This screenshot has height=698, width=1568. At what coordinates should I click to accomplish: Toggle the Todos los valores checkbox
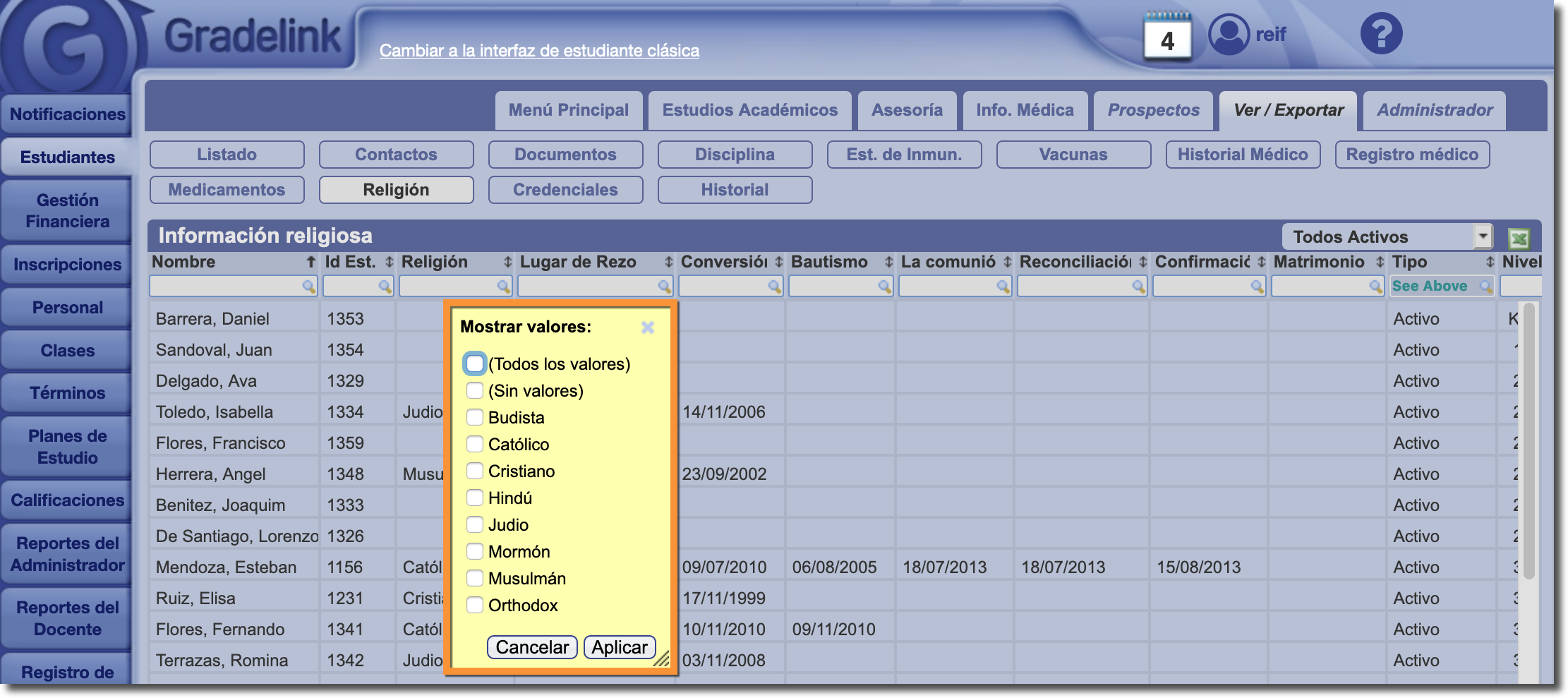coord(475,364)
